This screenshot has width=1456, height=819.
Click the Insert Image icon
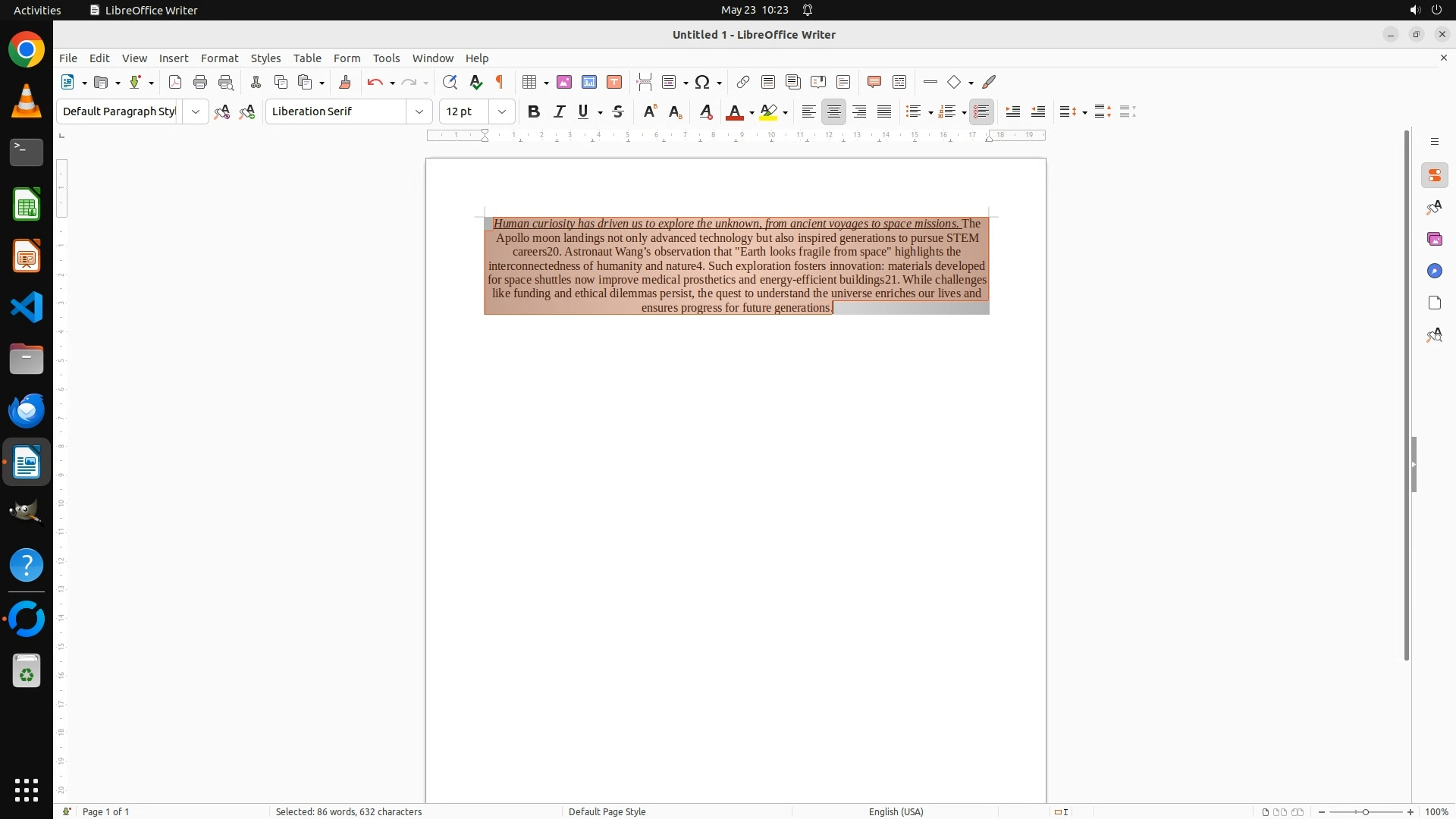click(x=564, y=83)
